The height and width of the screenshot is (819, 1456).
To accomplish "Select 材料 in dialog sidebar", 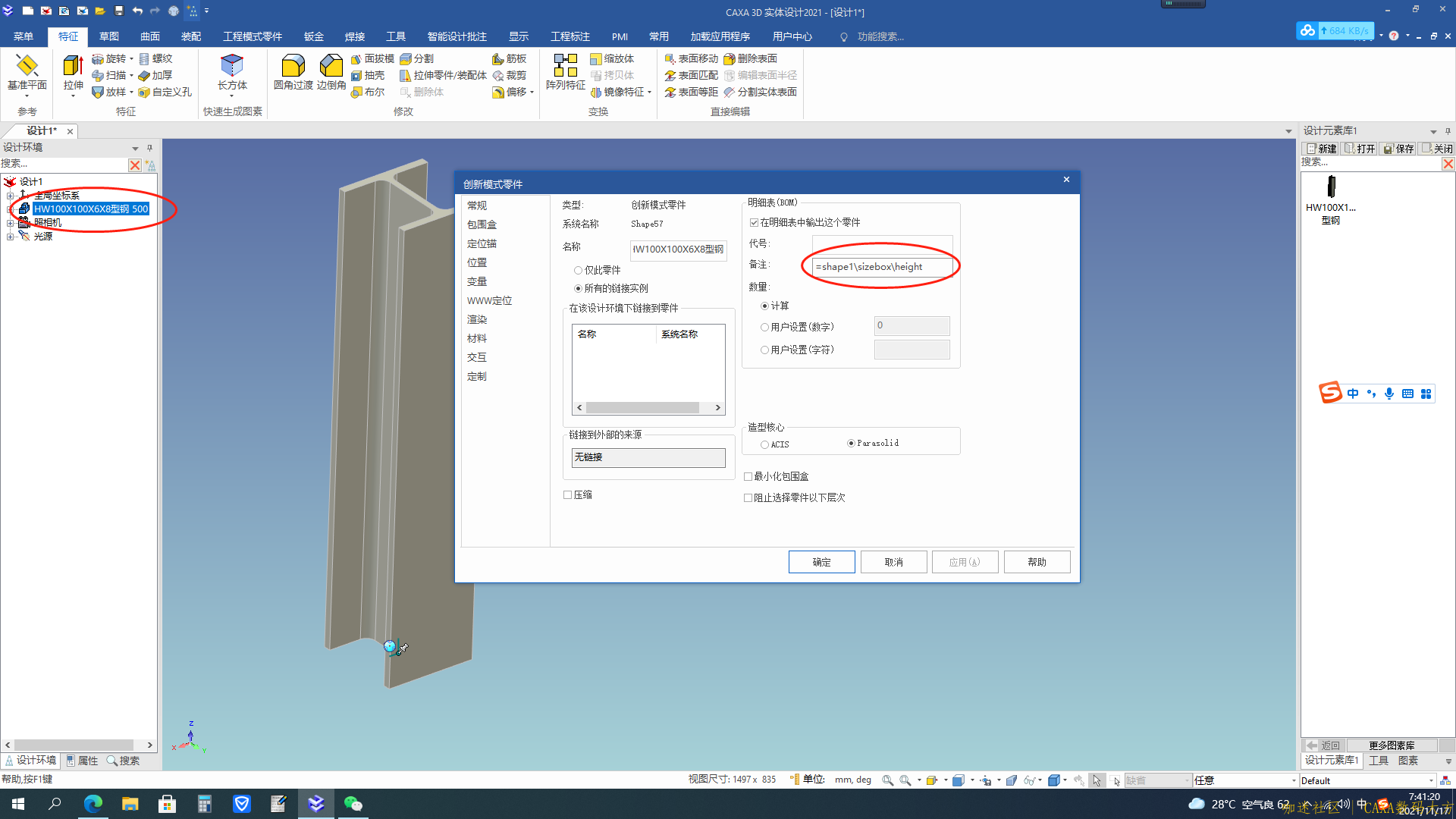I will click(x=477, y=338).
